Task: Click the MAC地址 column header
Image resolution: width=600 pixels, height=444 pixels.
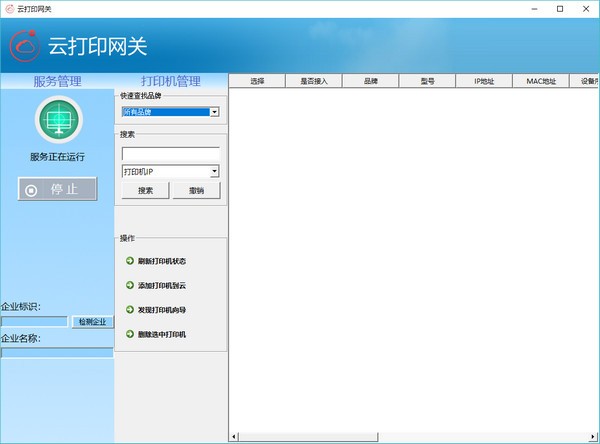Action: [x=540, y=81]
